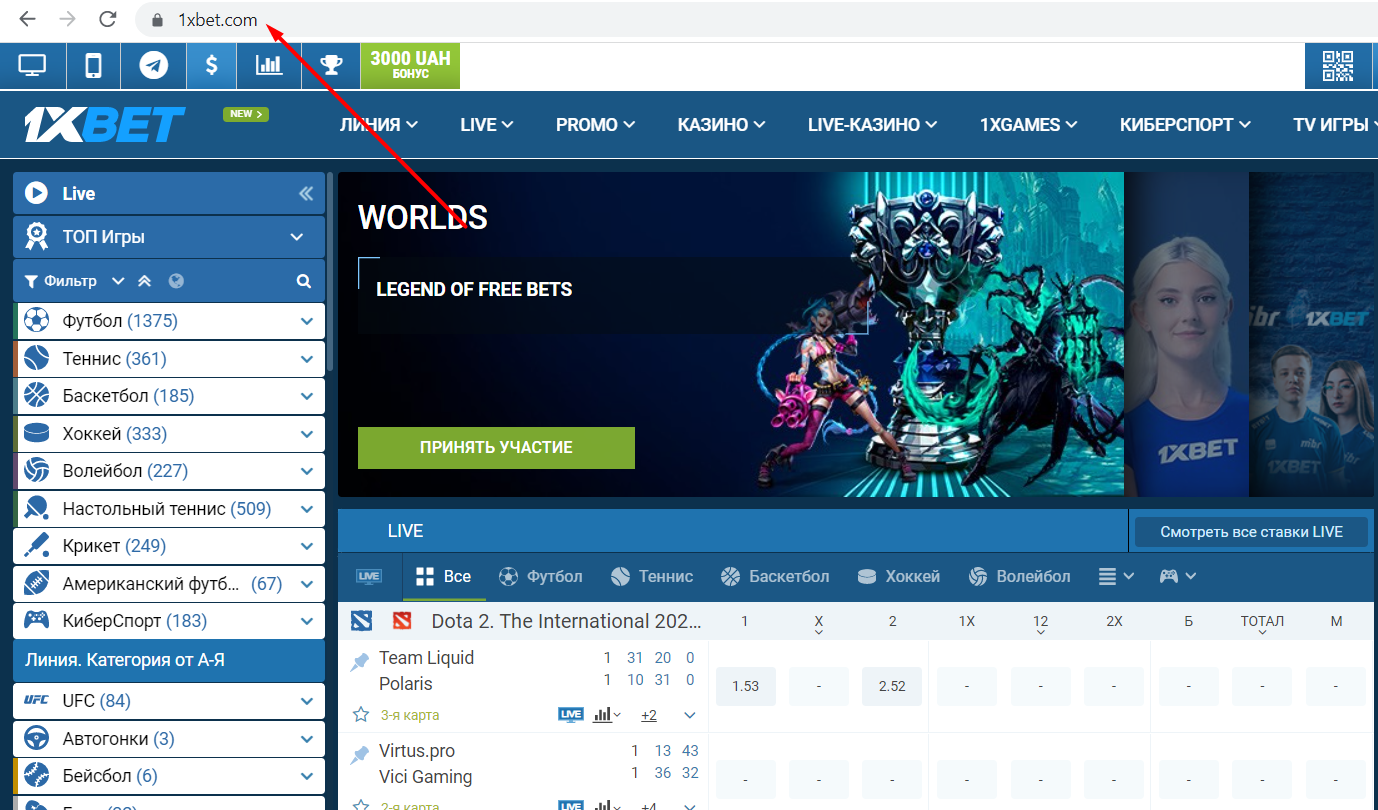This screenshot has height=810, width=1378.
Task: Open the more sports list dropdown
Action: [1117, 576]
